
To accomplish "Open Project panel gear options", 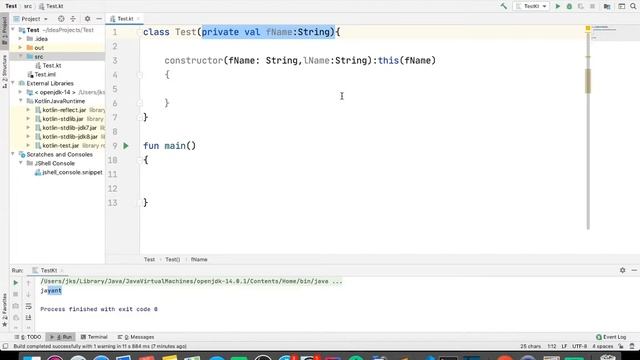I will (x=87, y=19).
